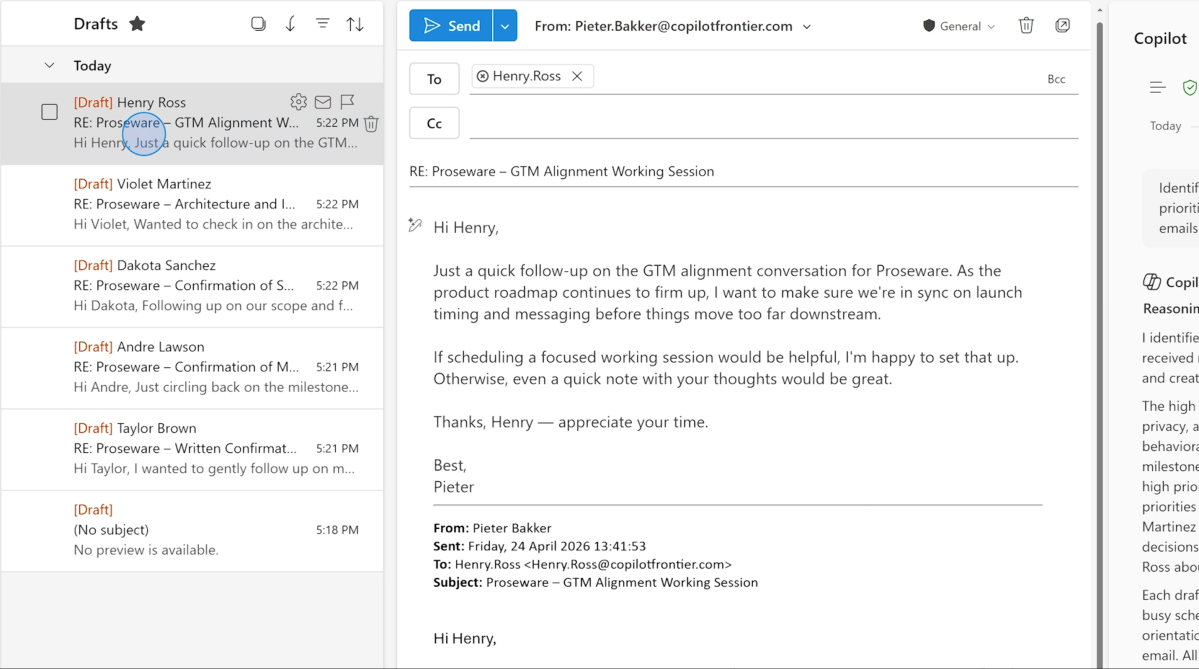Open the Send options dropdown arrow
This screenshot has width=1199, height=669.
tap(505, 24)
